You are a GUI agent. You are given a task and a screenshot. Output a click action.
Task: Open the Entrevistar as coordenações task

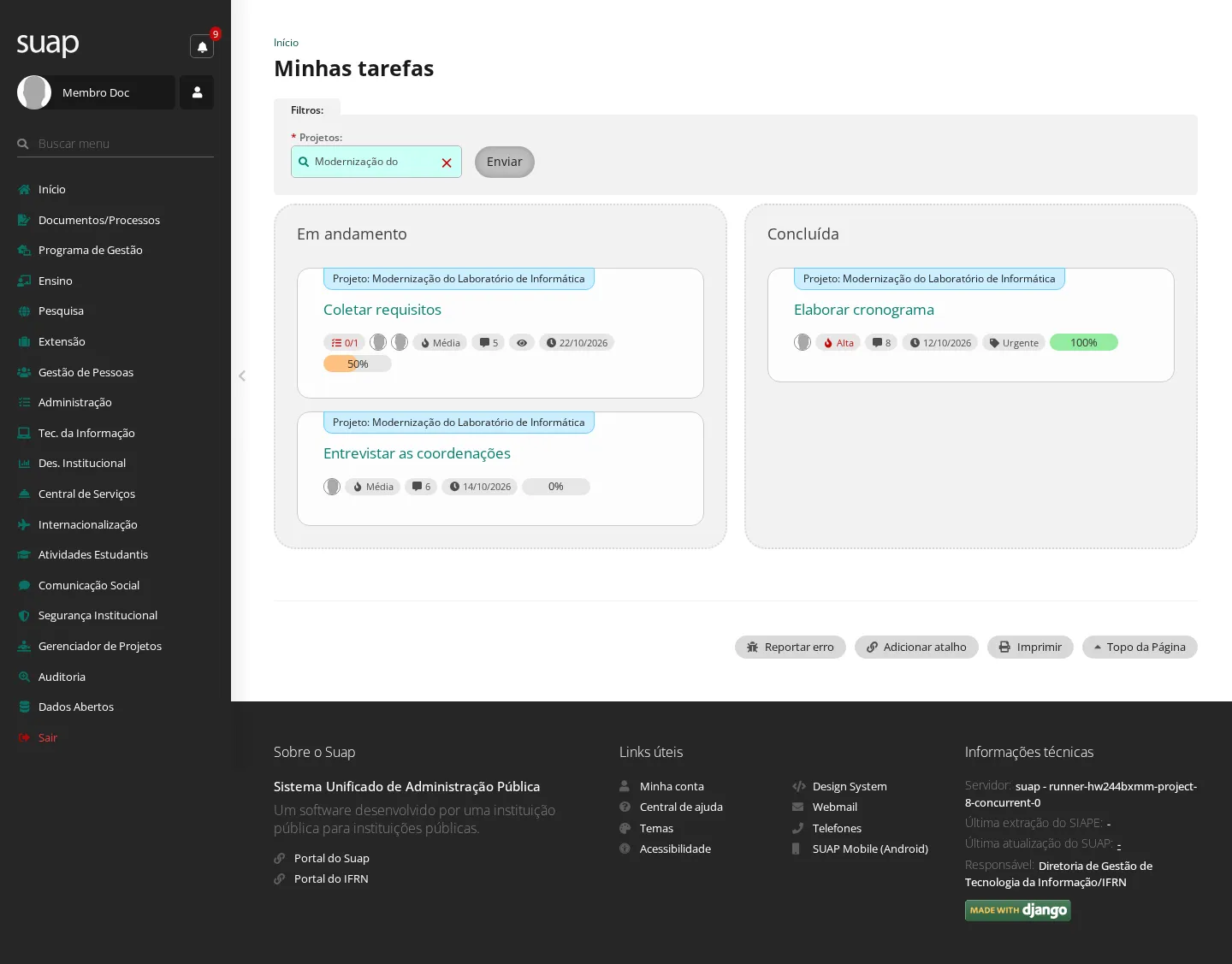(417, 453)
